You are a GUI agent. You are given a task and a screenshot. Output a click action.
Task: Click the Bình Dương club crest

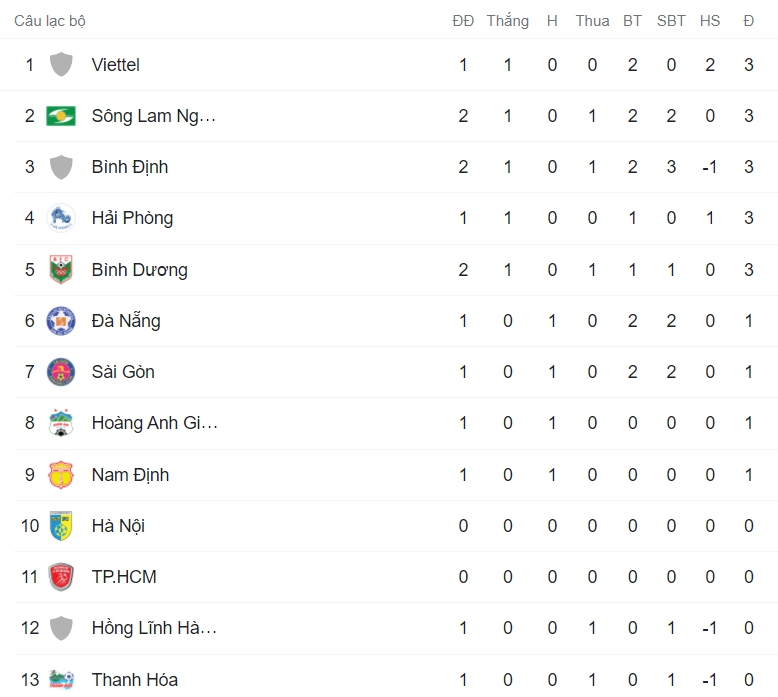tap(61, 270)
